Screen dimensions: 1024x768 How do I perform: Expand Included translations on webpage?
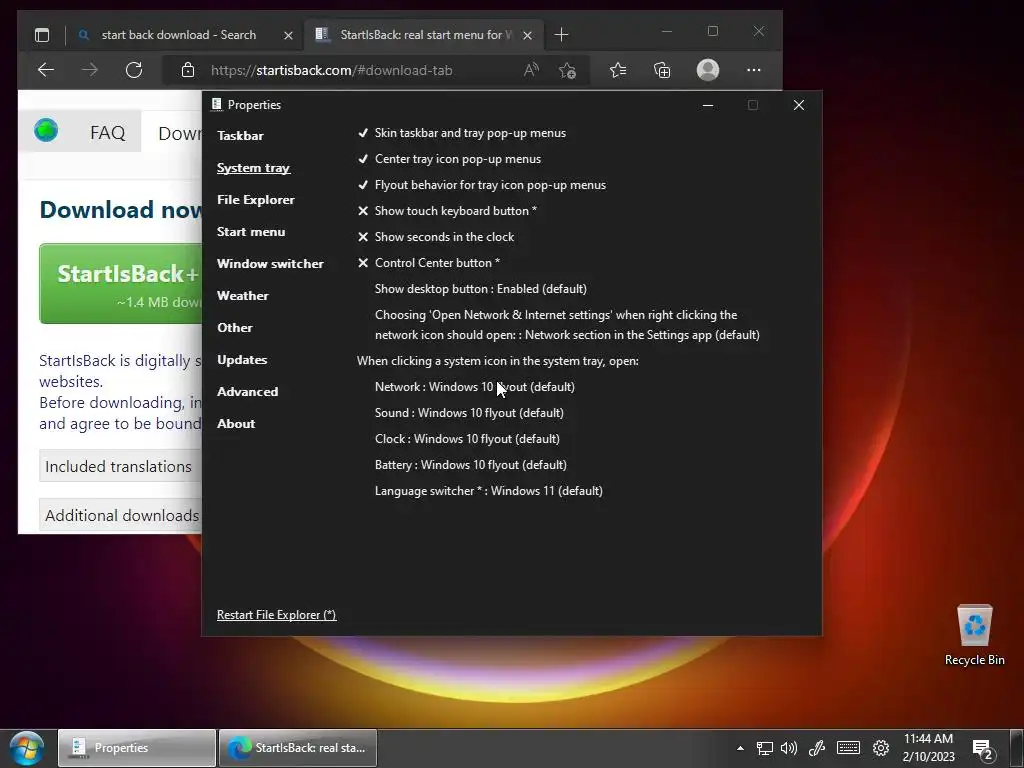click(120, 466)
